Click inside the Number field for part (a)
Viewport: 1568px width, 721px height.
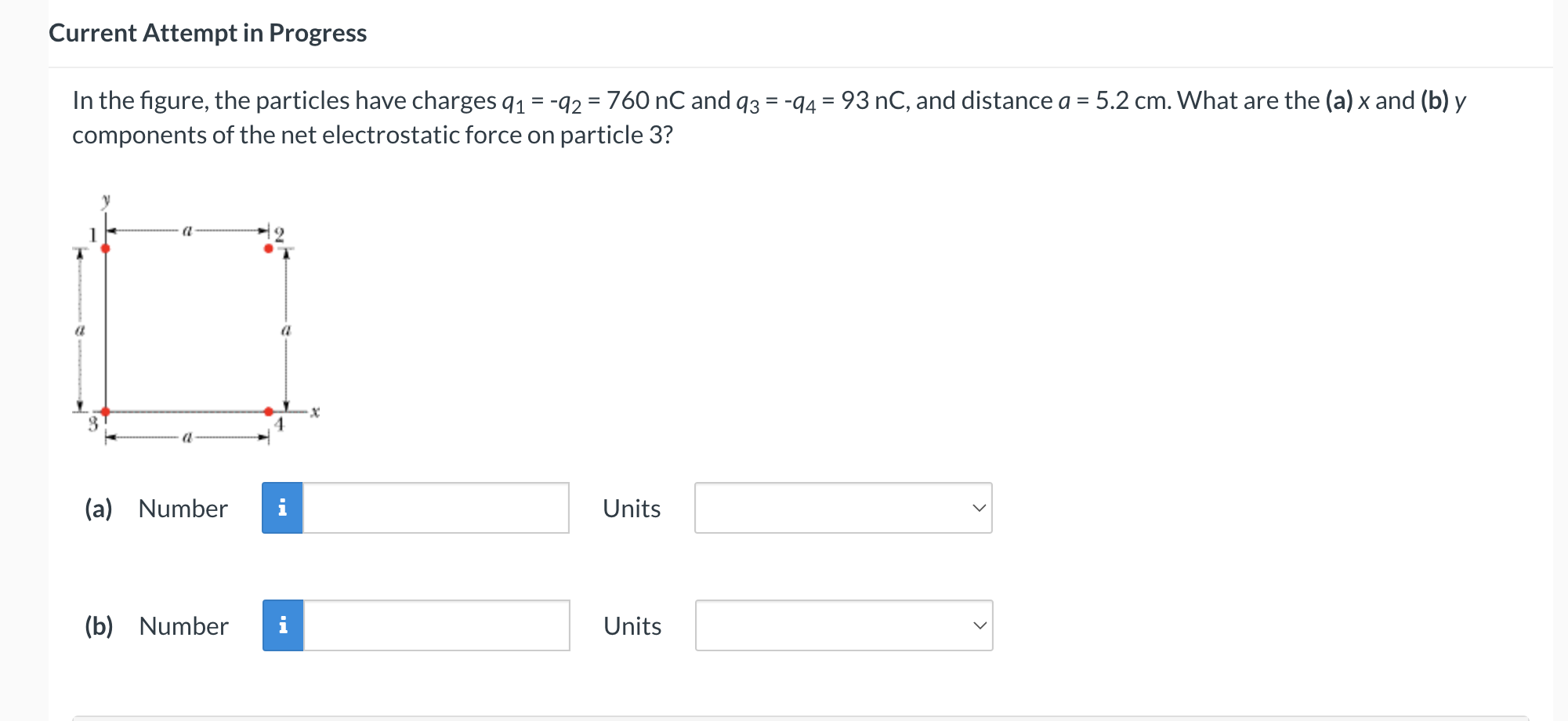[435, 508]
